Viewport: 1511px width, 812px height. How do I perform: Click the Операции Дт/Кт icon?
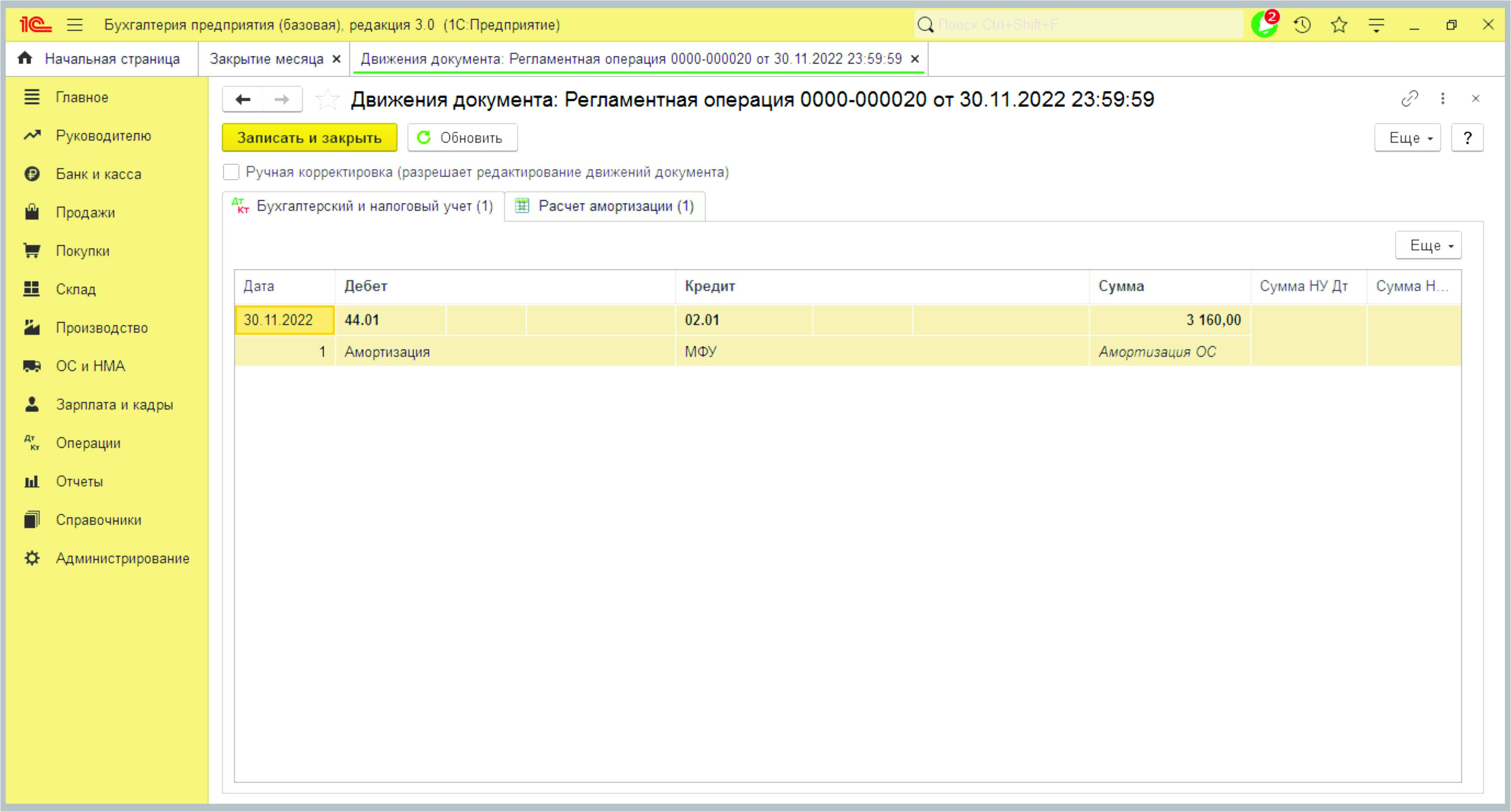pos(32,443)
